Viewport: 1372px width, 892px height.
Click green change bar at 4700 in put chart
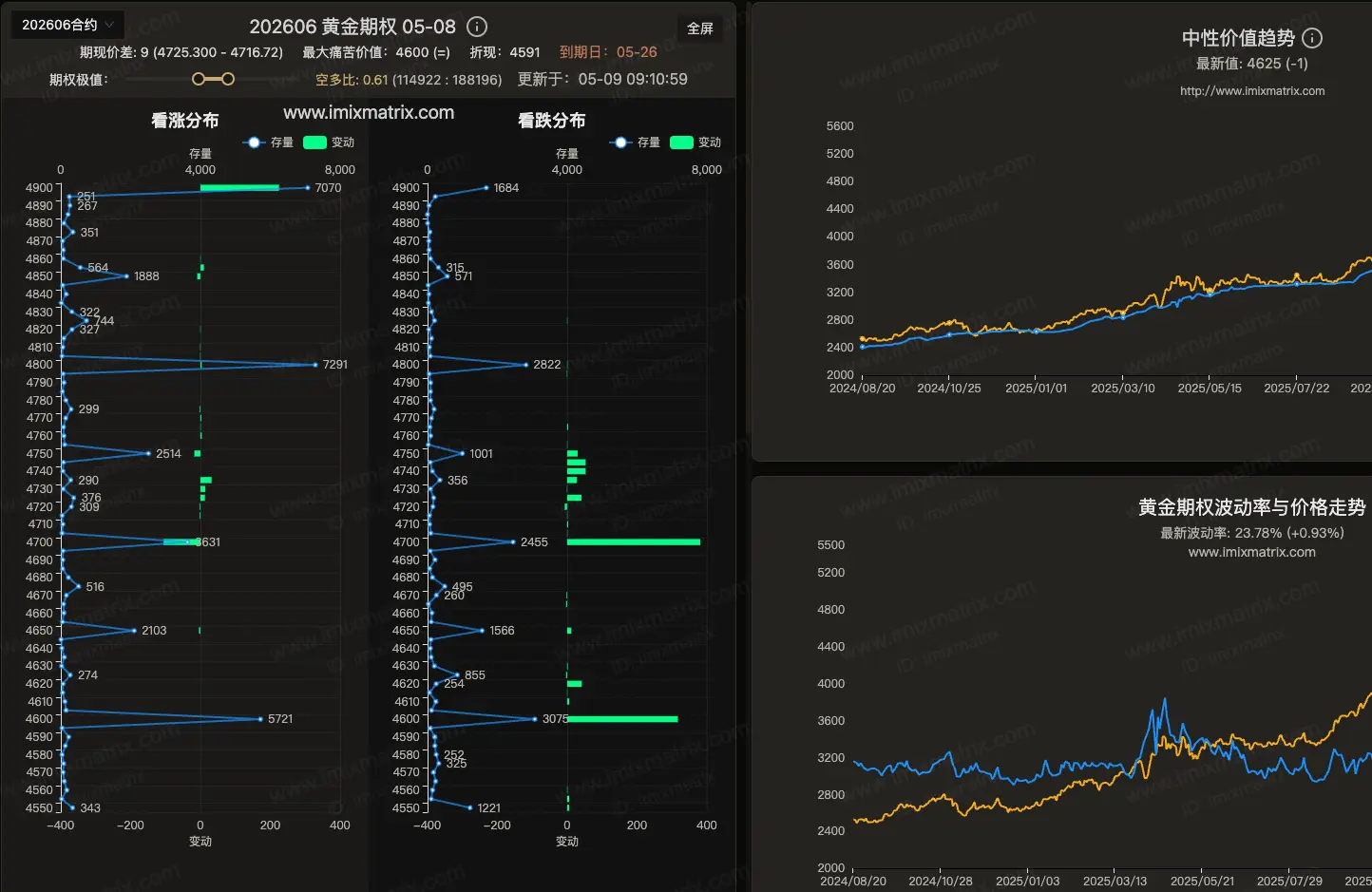(x=634, y=542)
